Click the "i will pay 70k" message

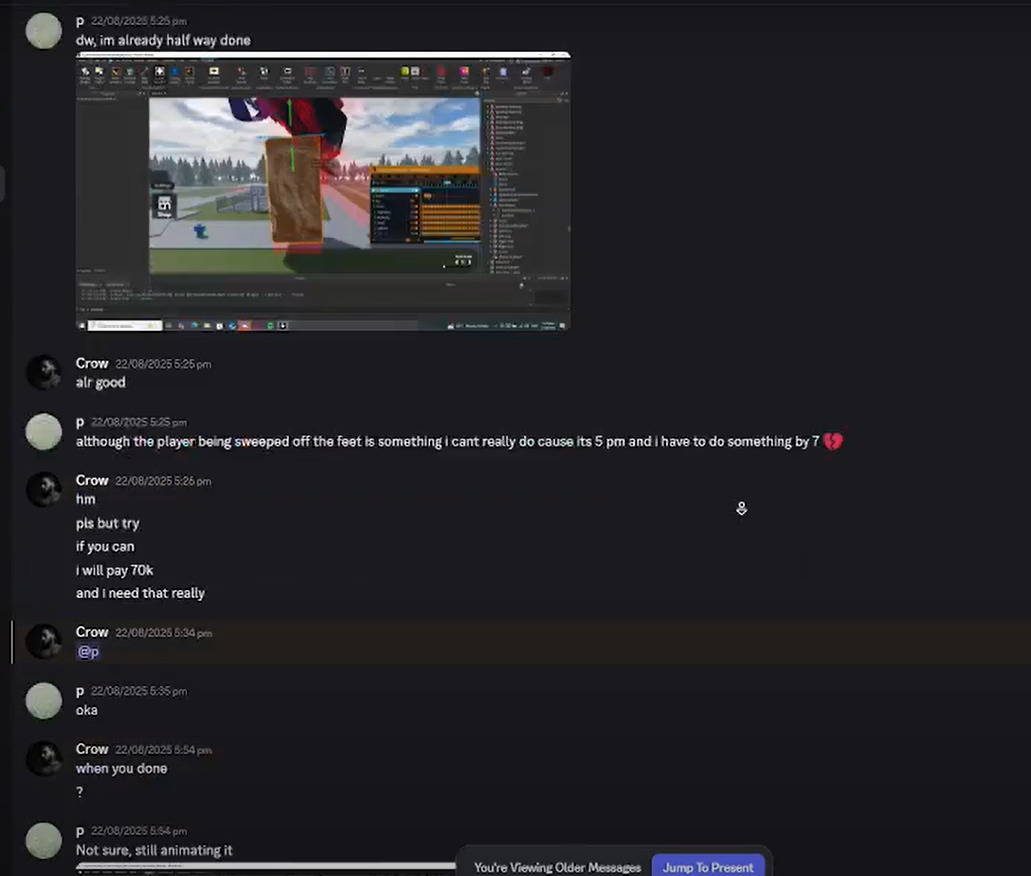[114, 570]
